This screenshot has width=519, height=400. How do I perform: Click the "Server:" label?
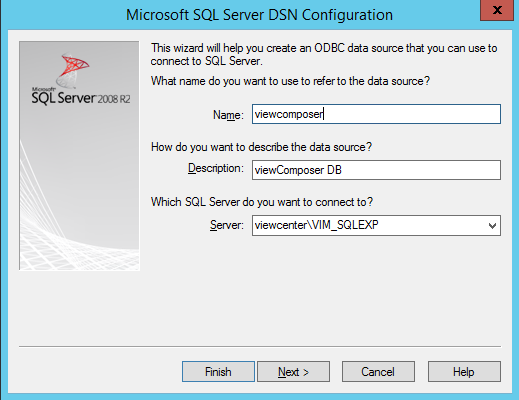(x=227, y=225)
